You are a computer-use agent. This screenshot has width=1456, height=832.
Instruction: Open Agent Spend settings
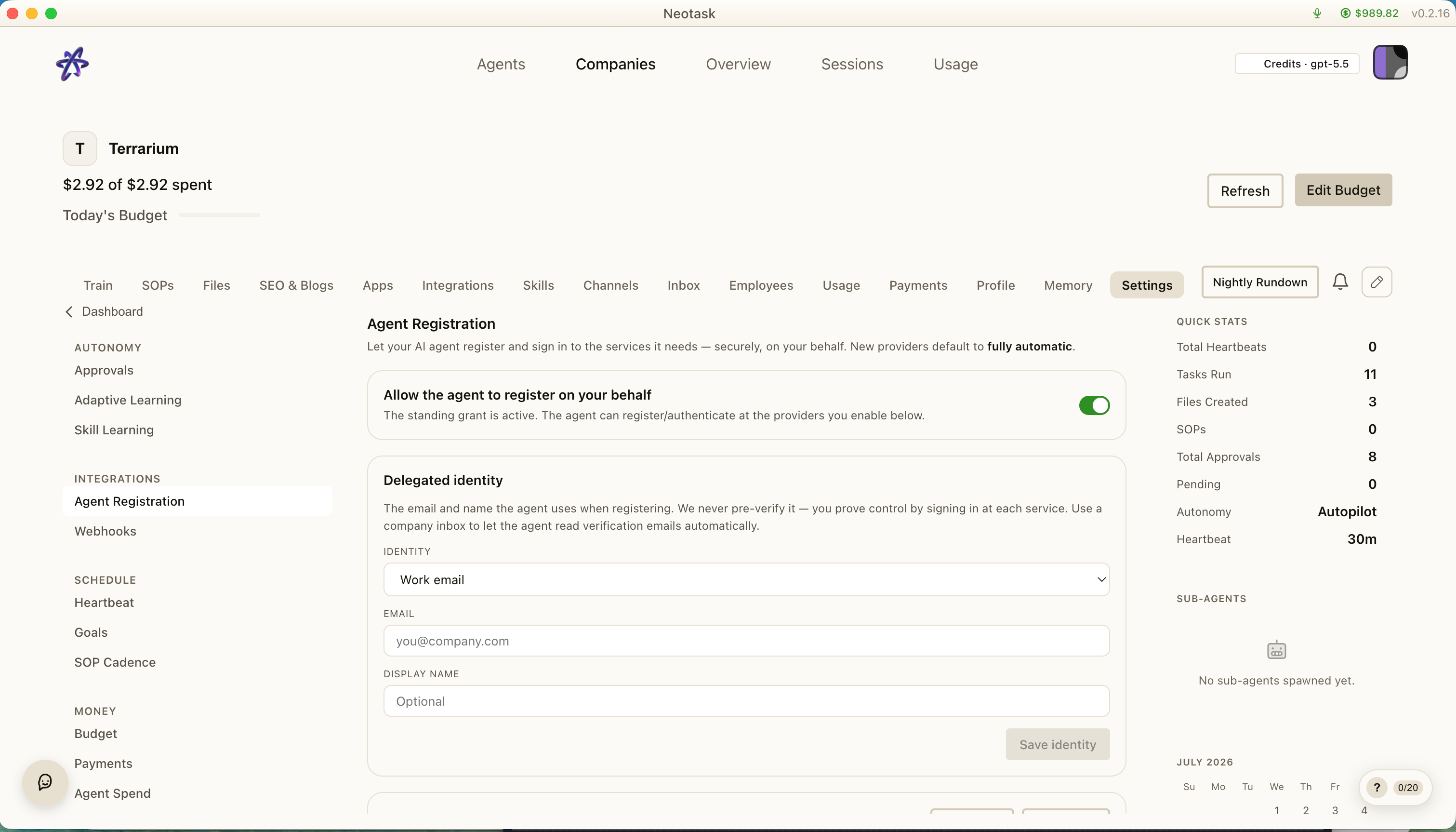112,793
